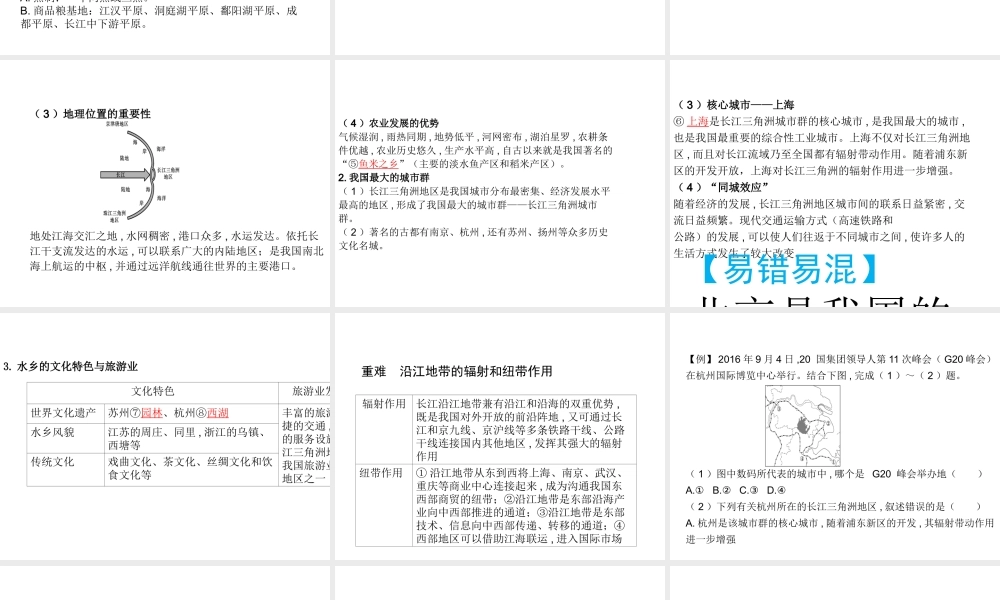Click the cell 戏曲文化、茶文化、丝绸文化和饮食文化等
This screenshot has height=600, width=1000.
(x=191, y=468)
